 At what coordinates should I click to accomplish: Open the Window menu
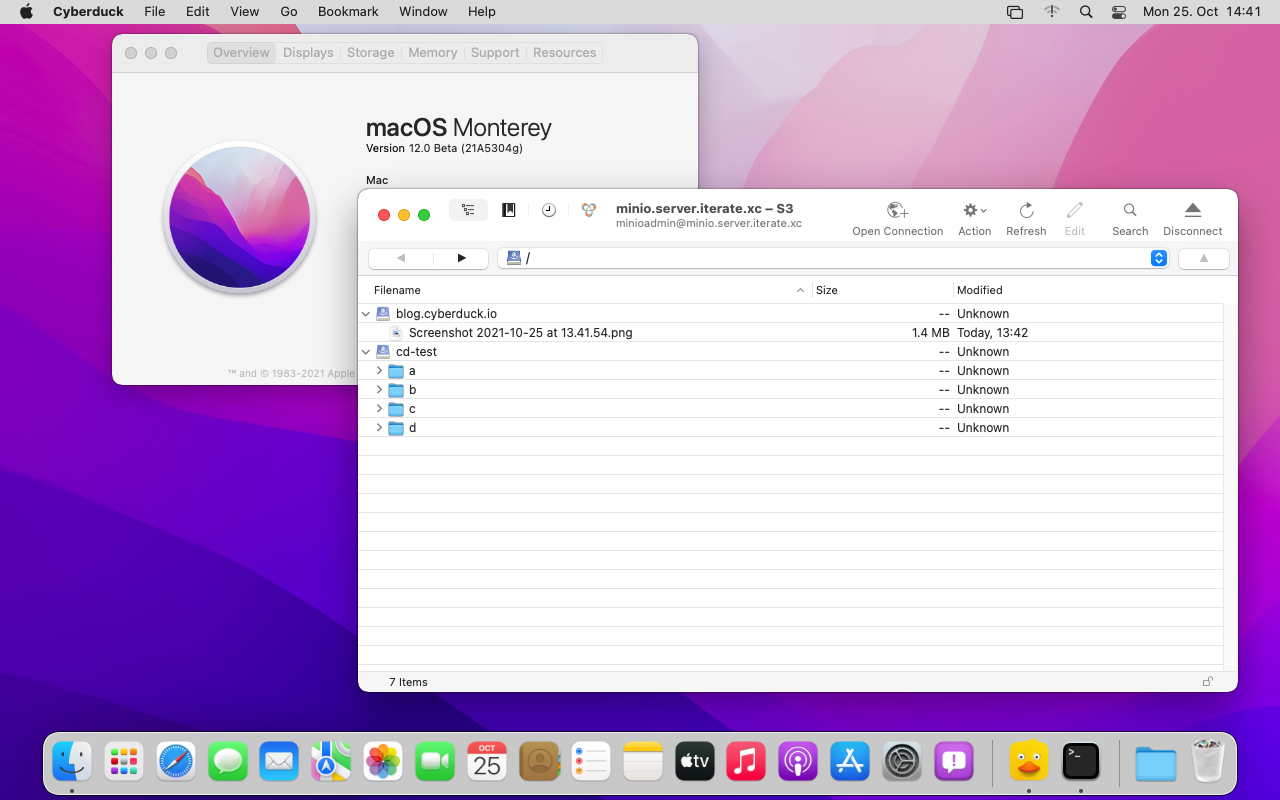[x=423, y=12]
